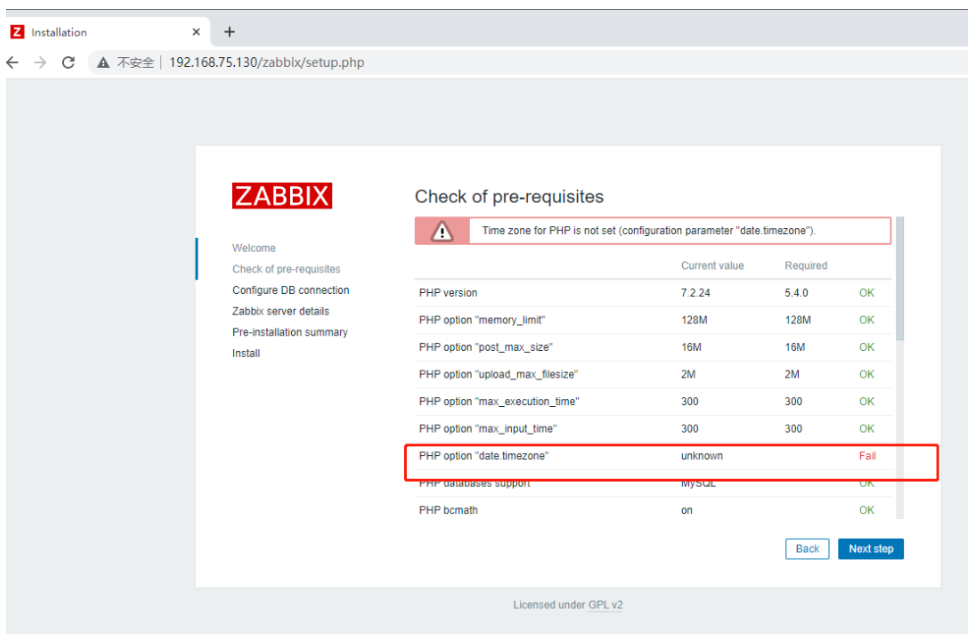The image size is (979, 642).
Task: Click the Back button
Action: pos(807,549)
